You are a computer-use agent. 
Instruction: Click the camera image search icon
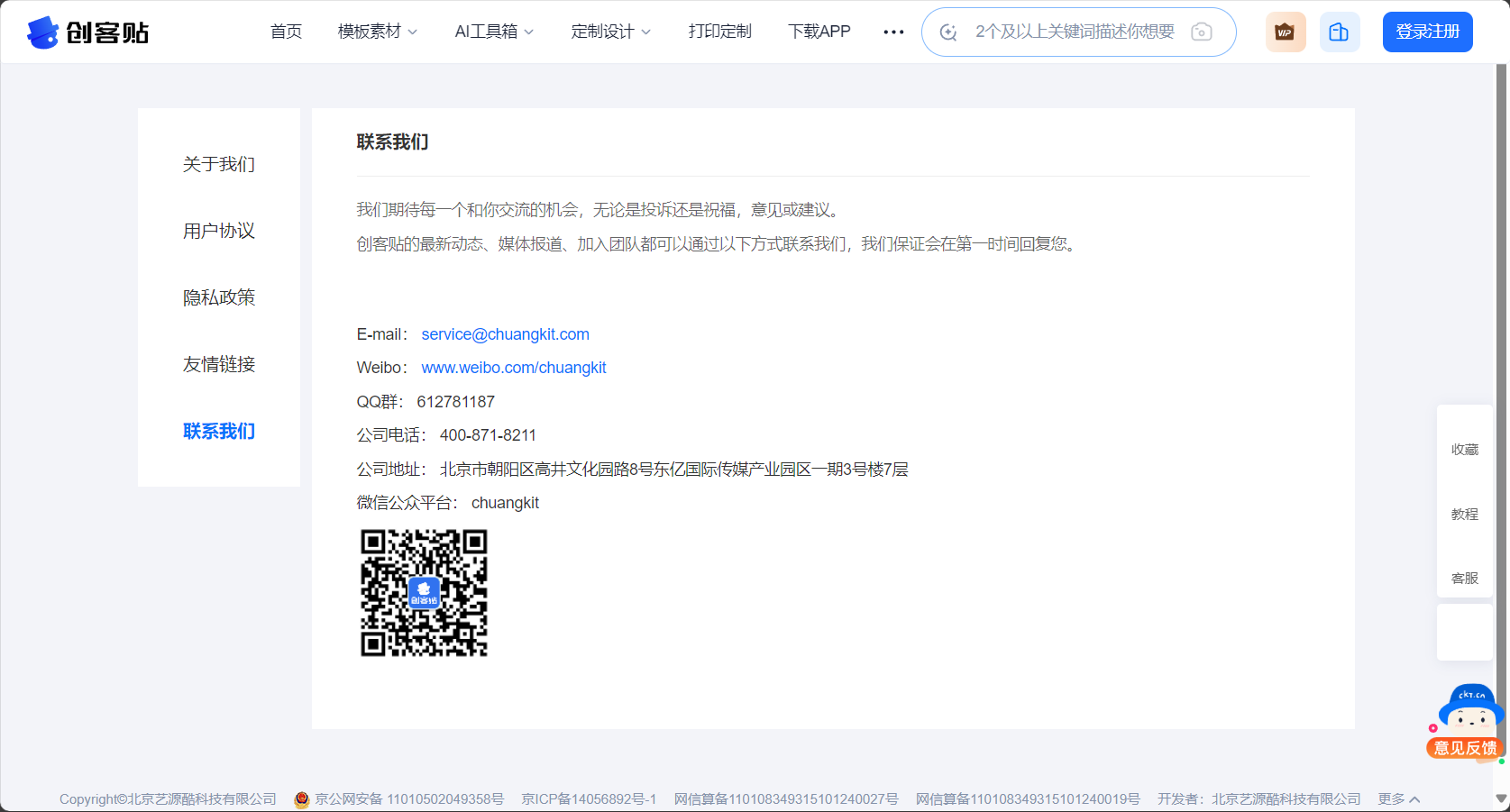[1201, 32]
